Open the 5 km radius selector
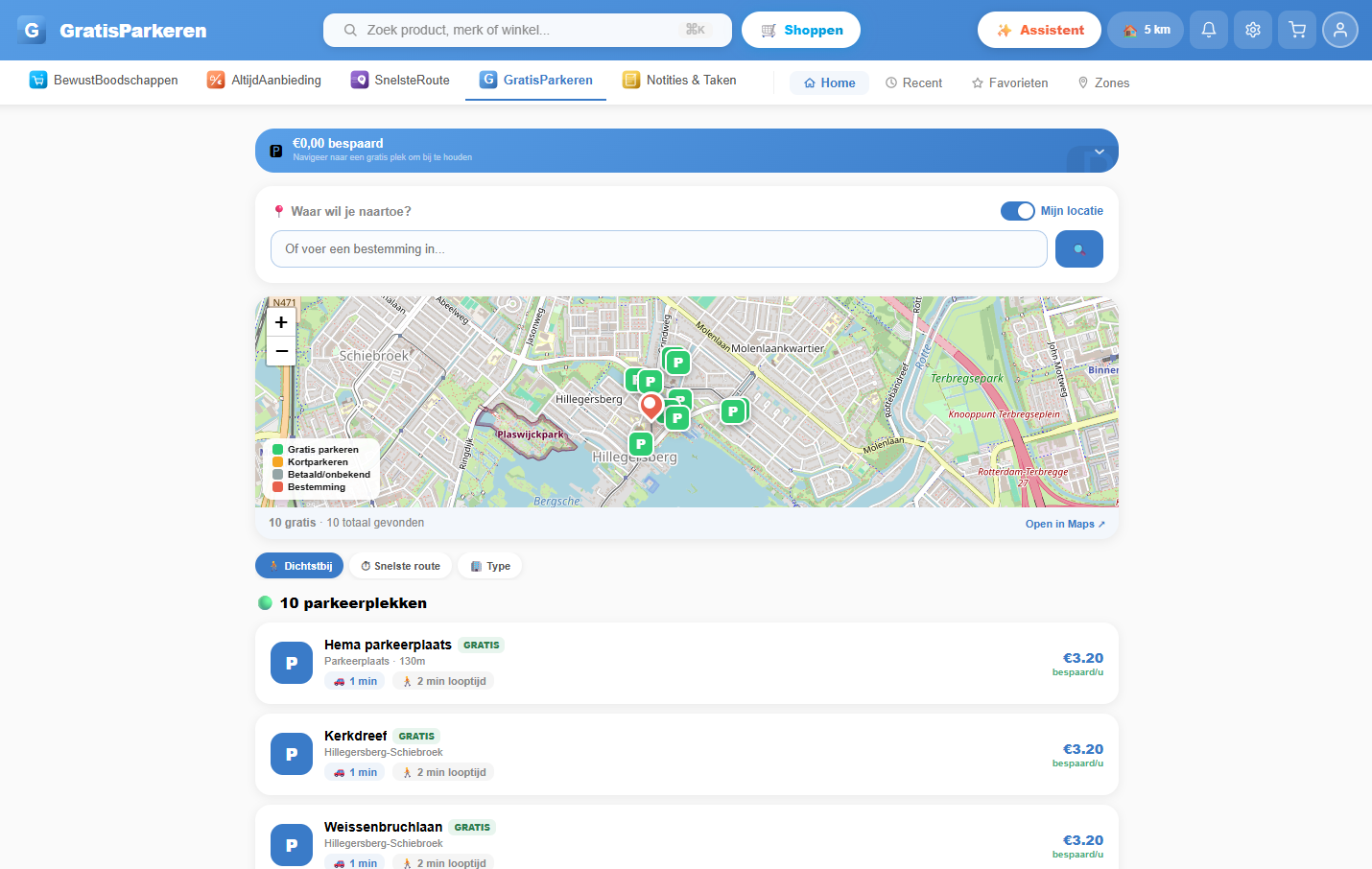The width and height of the screenshot is (1372, 869). point(1146,30)
